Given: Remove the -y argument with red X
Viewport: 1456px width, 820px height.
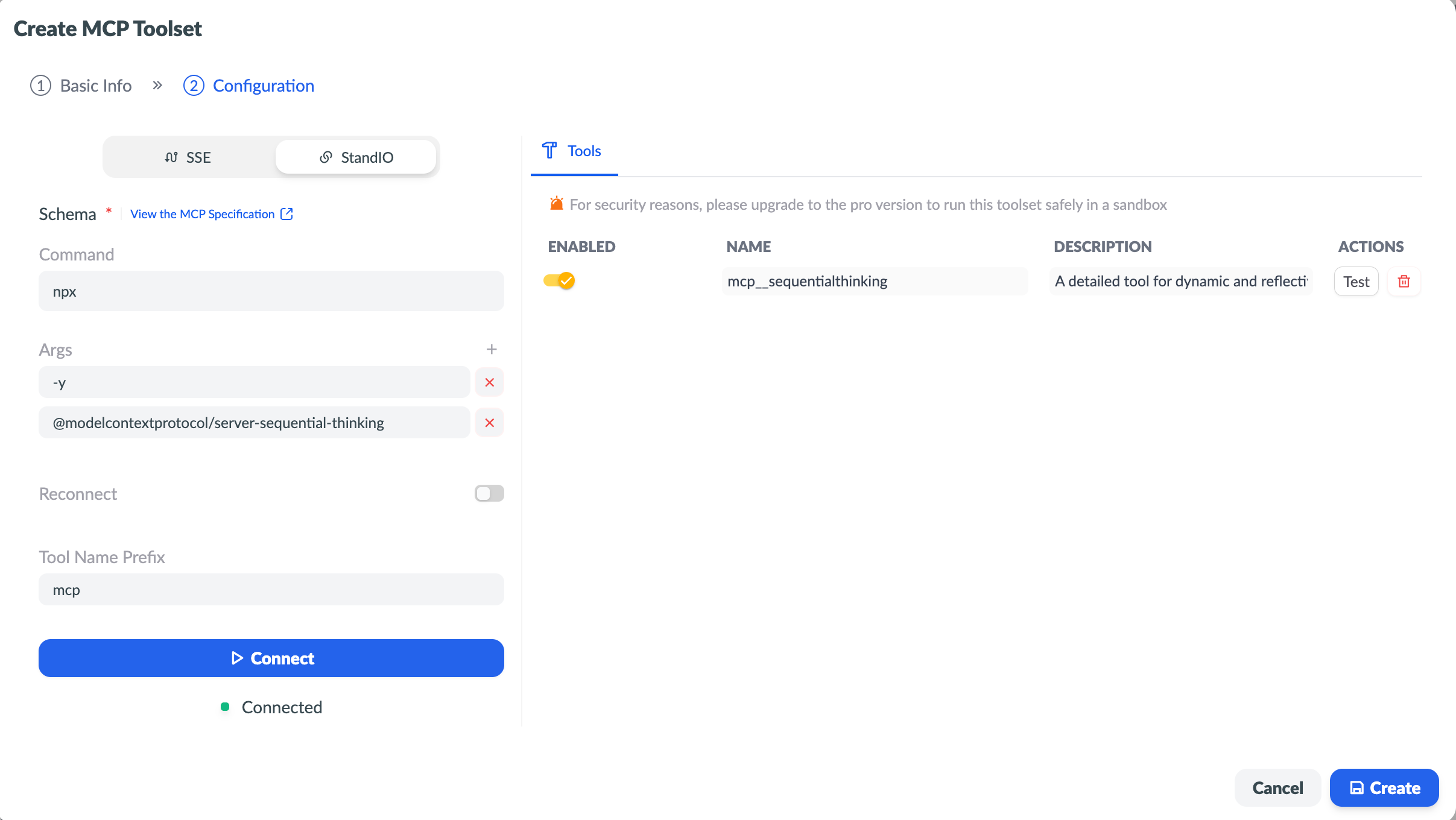Looking at the screenshot, I should tap(489, 382).
